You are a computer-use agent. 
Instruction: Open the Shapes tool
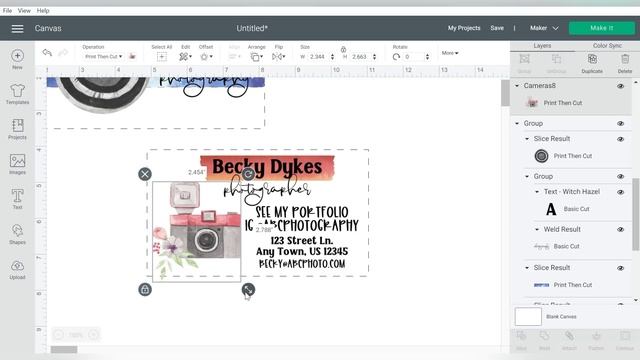point(17,234)
